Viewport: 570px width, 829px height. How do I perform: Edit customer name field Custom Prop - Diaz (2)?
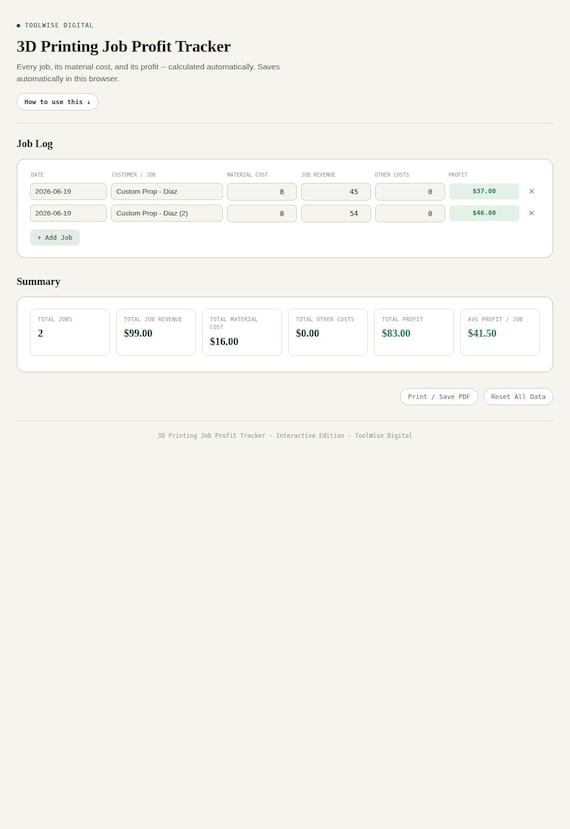click(x=167, y=213)
